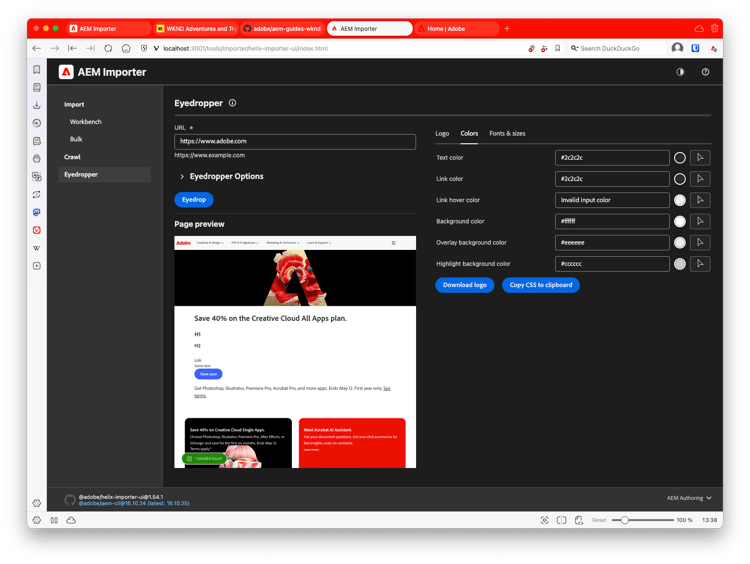Image resolution: width=750 pixels, height=564 pixels.
Task: Switch to the Fonts & sizes tab
Action: pos(507,133)
